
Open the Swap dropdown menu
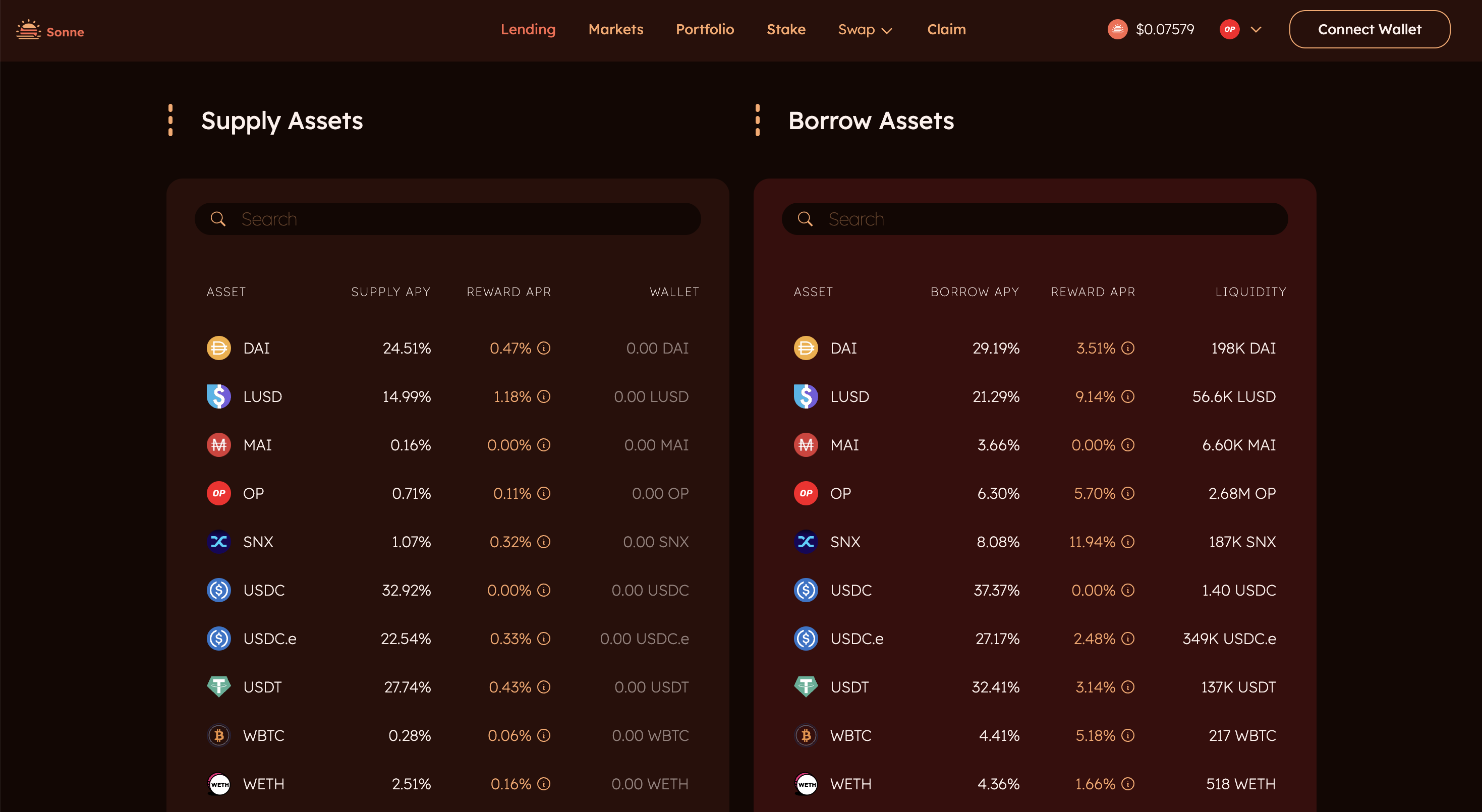(865, 29)
